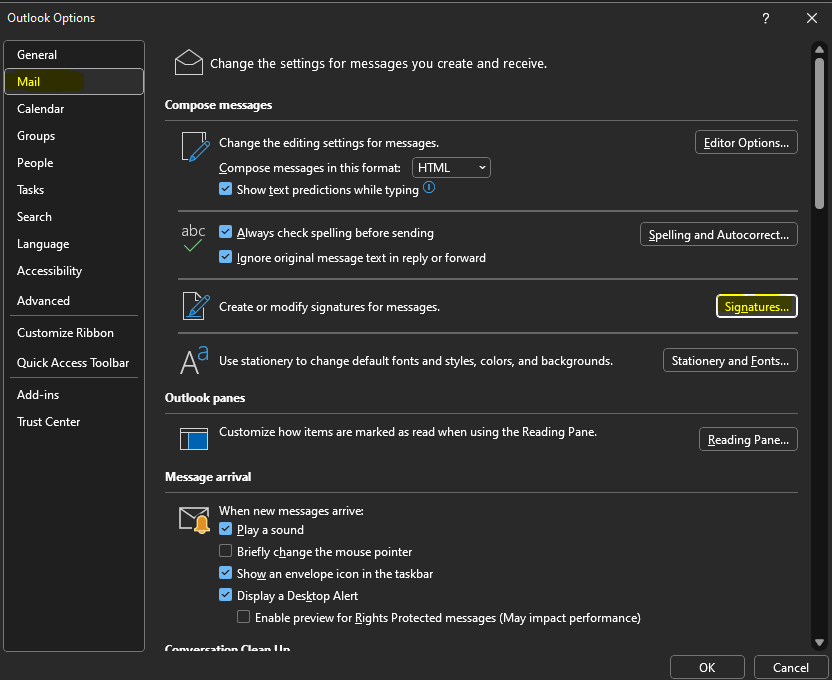Click the stationery Aa fonts icon
832x680 pixels.
[x=193, y=359]
